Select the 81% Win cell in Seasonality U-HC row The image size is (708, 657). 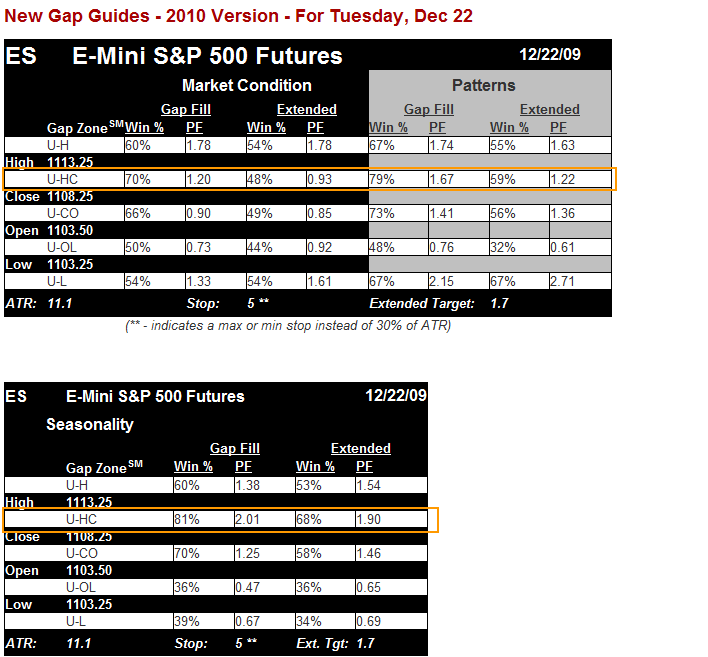pos(204,520)
